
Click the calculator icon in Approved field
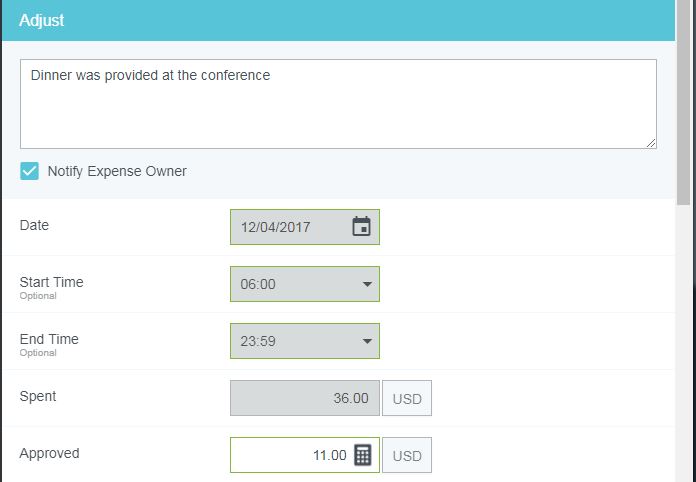click(363, 455)
